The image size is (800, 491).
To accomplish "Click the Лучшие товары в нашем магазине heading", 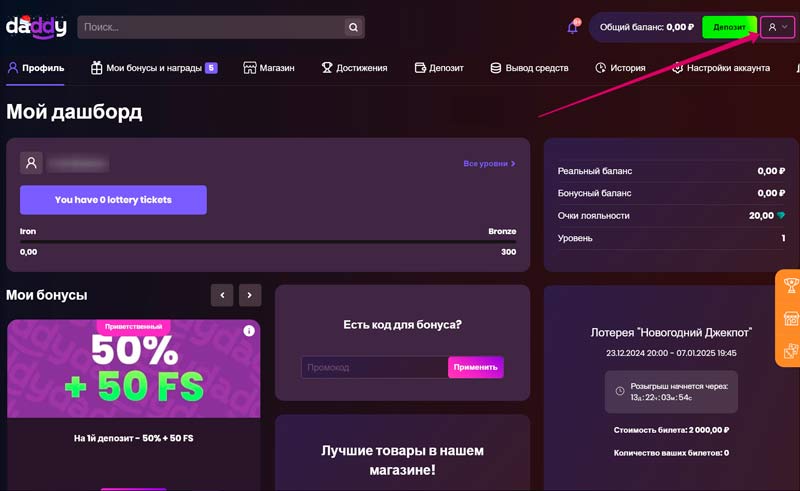I will [403, 460].
